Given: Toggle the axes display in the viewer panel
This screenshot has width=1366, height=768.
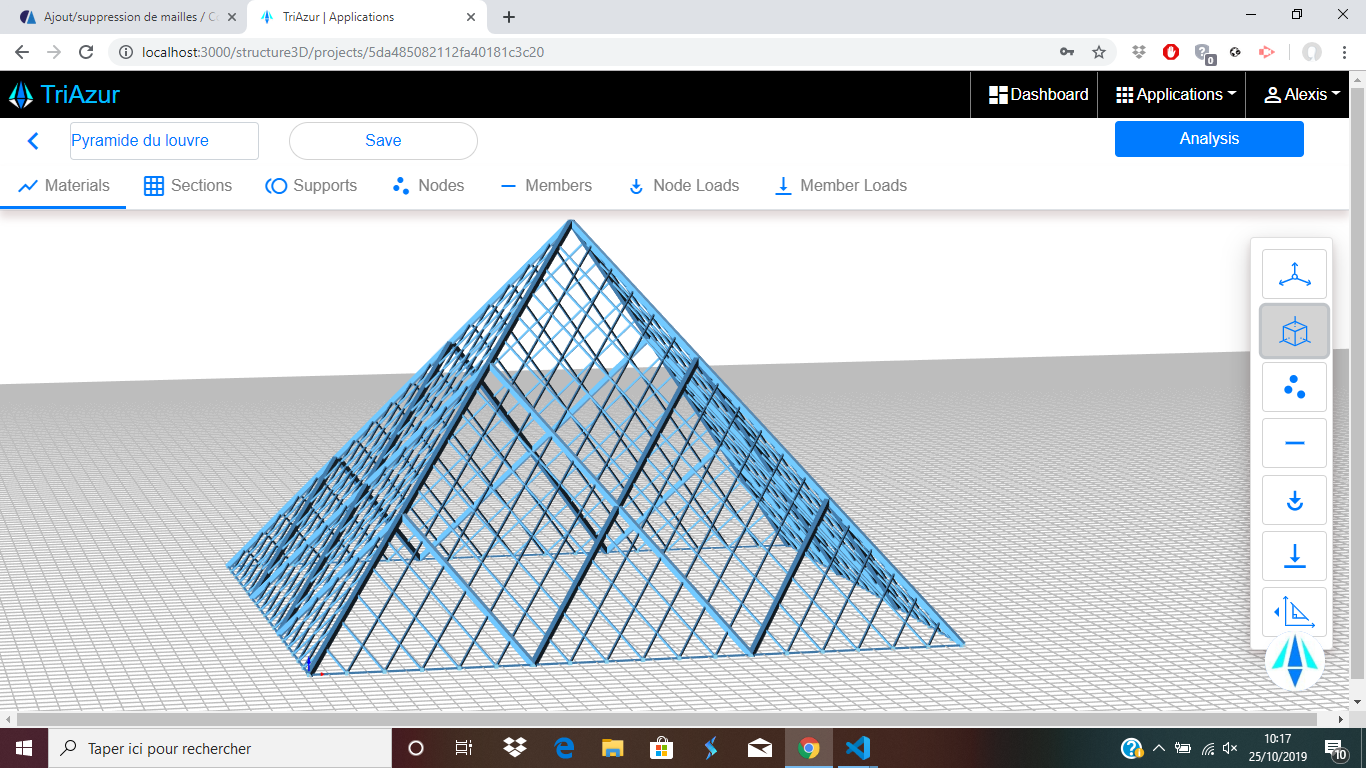Looking at the screenshot, I should click(1294, 274).
